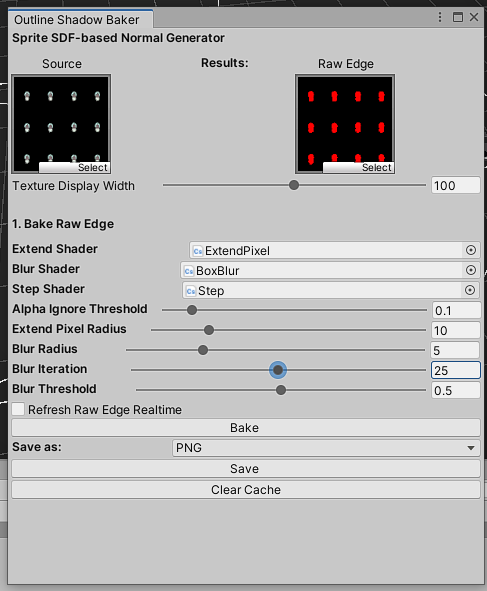This screenshot has height=591, width=487.
Task: Click Select under the Raw Edge texture
Action: click(358, 168)
